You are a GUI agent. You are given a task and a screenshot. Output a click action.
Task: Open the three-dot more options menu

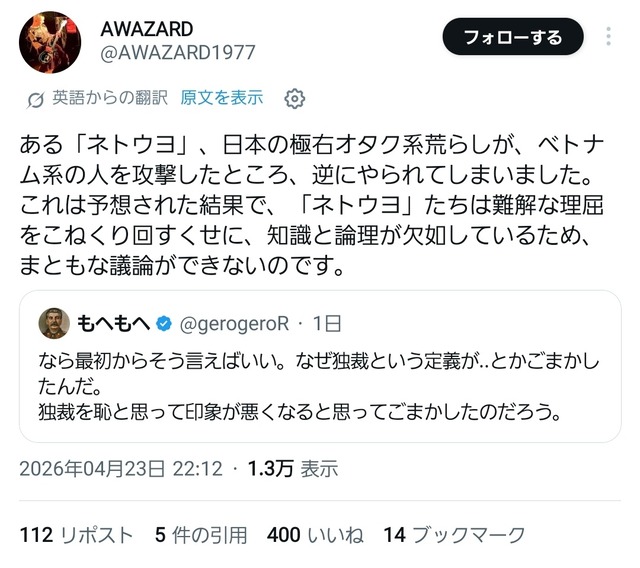coord(608,37)
